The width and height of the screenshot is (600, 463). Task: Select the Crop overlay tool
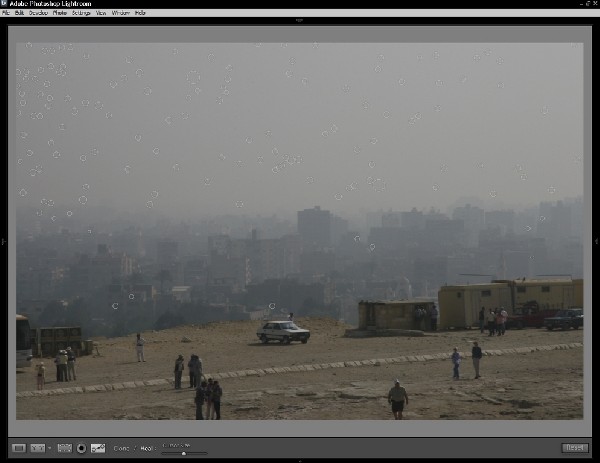(64, 448)
